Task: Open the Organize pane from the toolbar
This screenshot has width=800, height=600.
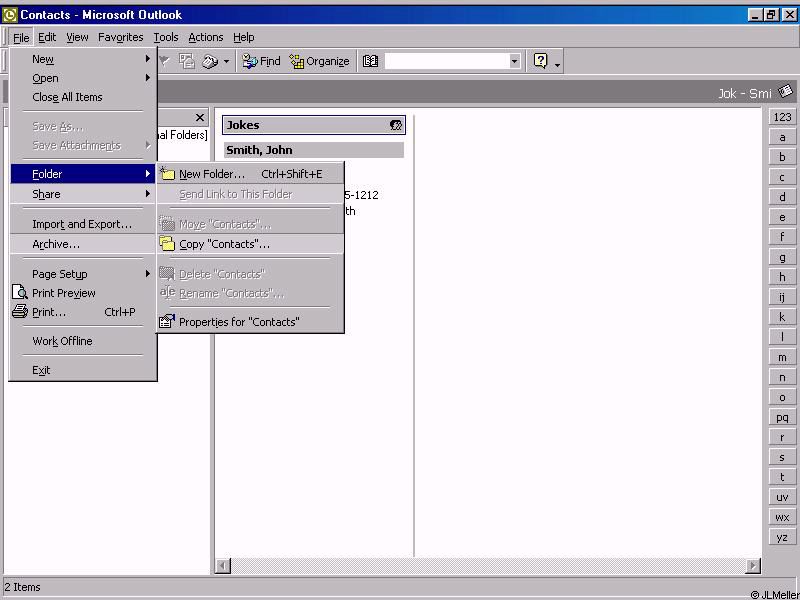Action: [319, 61]
